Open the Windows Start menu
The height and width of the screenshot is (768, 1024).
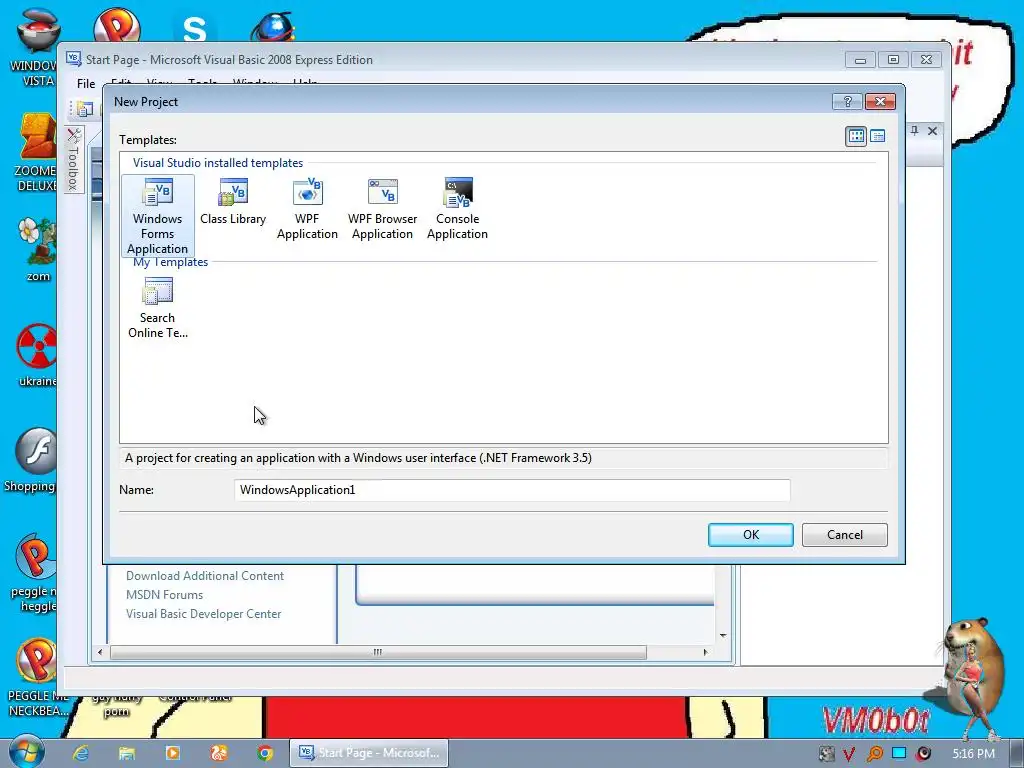pyautogui.click(x=25, y=752)
